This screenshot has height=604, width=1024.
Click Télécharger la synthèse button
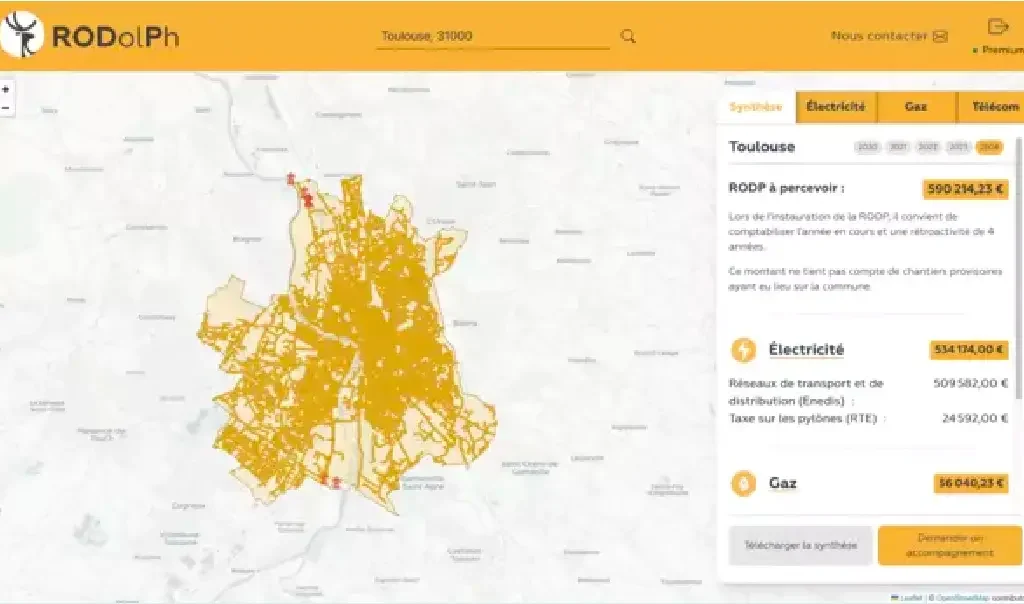click(800, 546)
